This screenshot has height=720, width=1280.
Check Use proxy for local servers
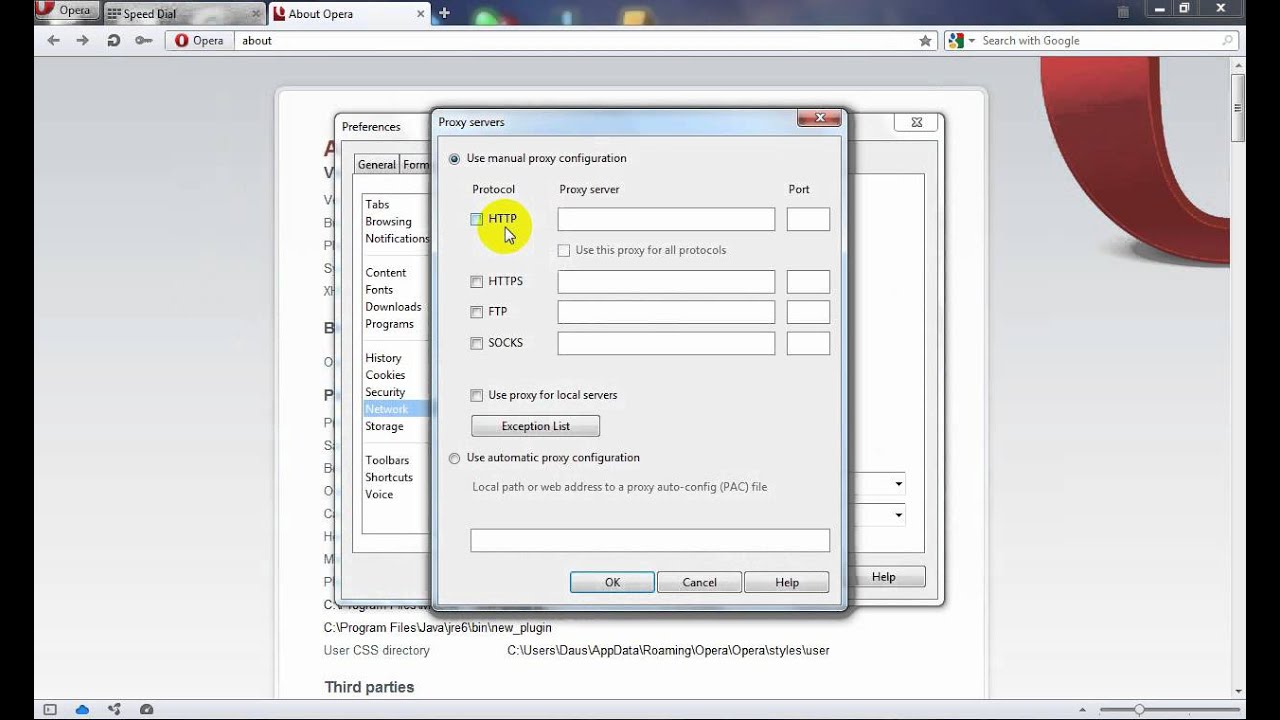click(x=477, y=395)
